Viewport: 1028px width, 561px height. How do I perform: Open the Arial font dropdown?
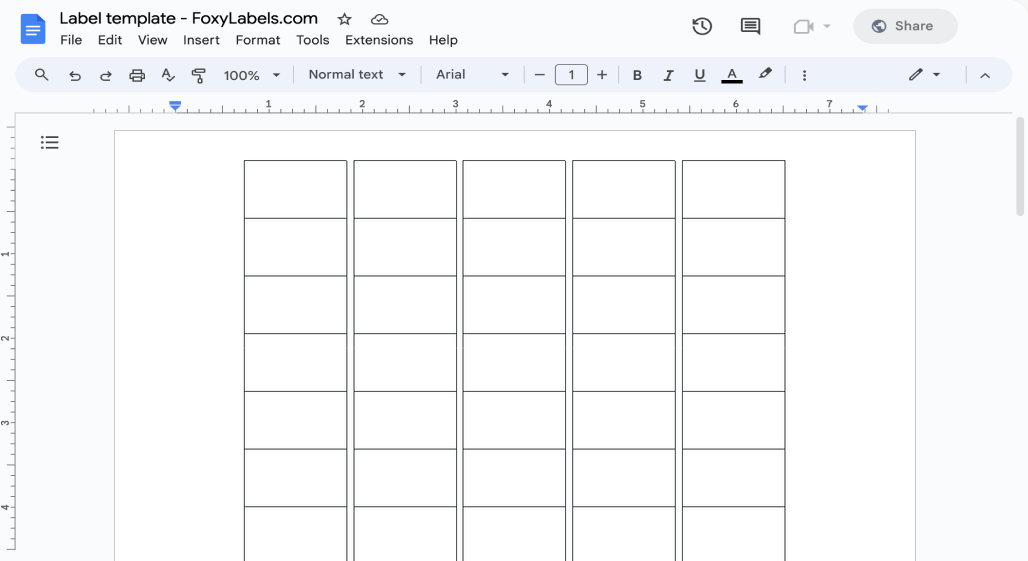[472, 75]
